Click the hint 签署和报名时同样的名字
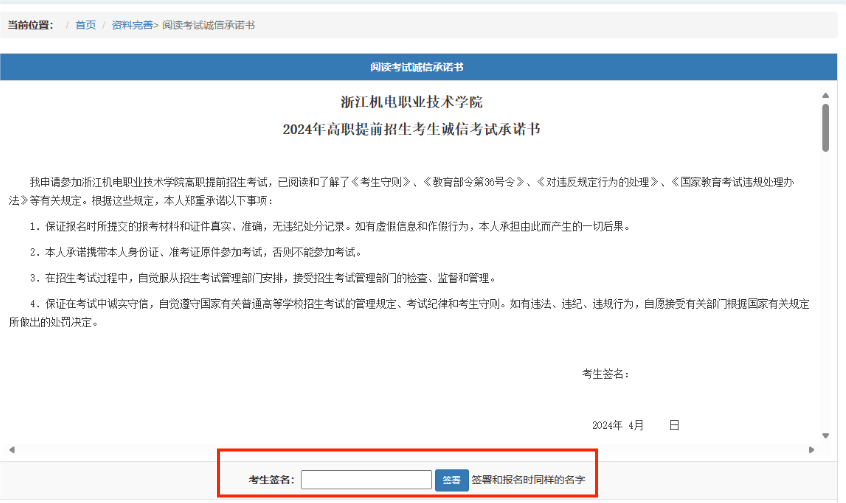The image size is (846, 503). click(528, 481)
